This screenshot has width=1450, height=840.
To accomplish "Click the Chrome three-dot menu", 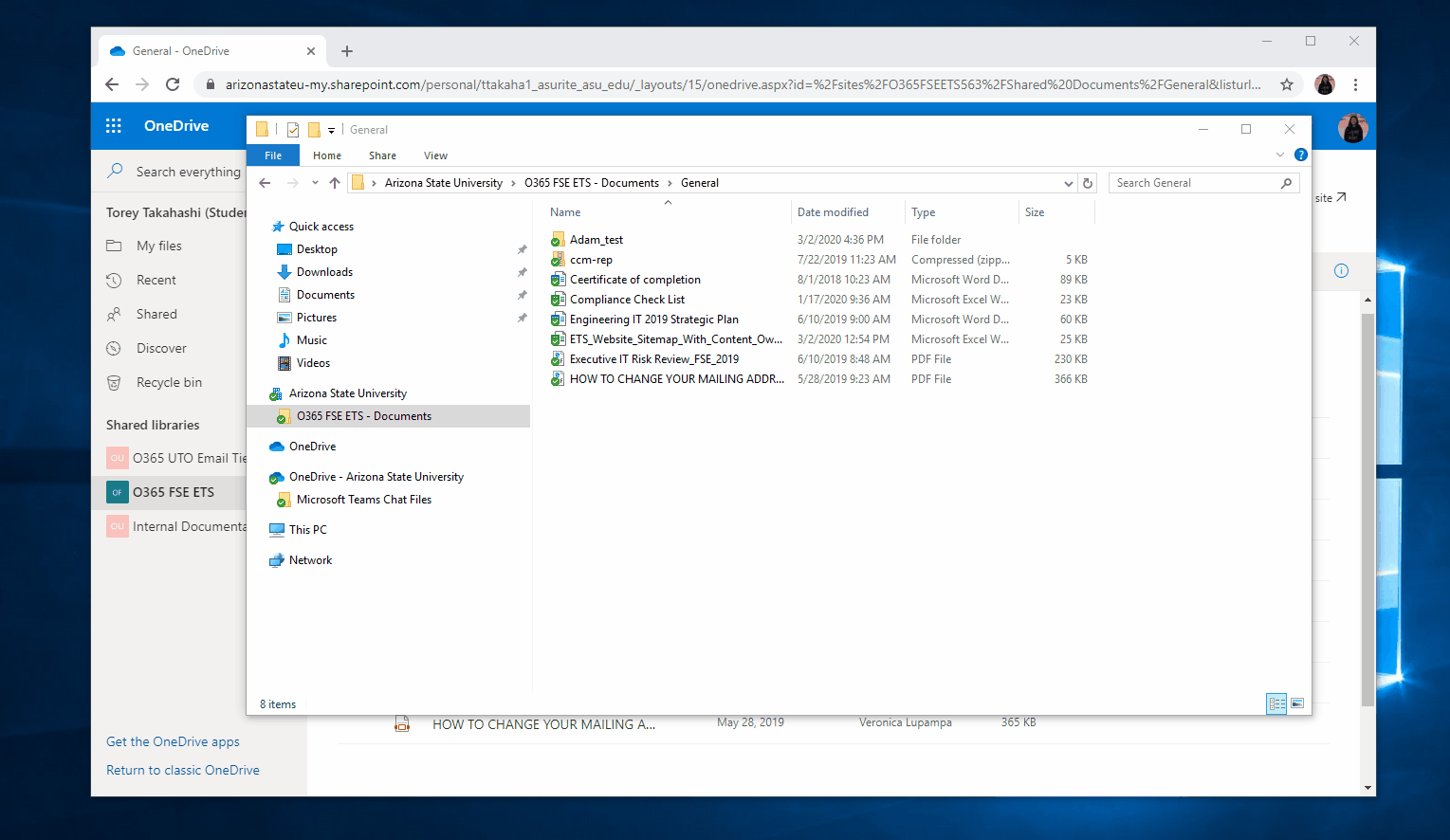I will [x=1355, y=84].
